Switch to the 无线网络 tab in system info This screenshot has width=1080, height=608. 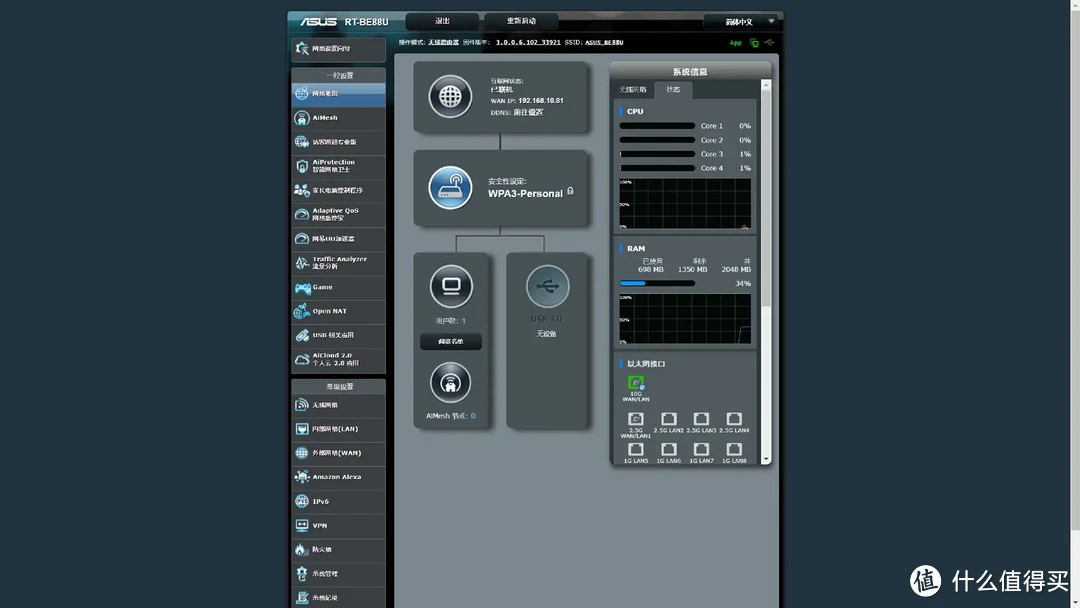pos(632,90)
